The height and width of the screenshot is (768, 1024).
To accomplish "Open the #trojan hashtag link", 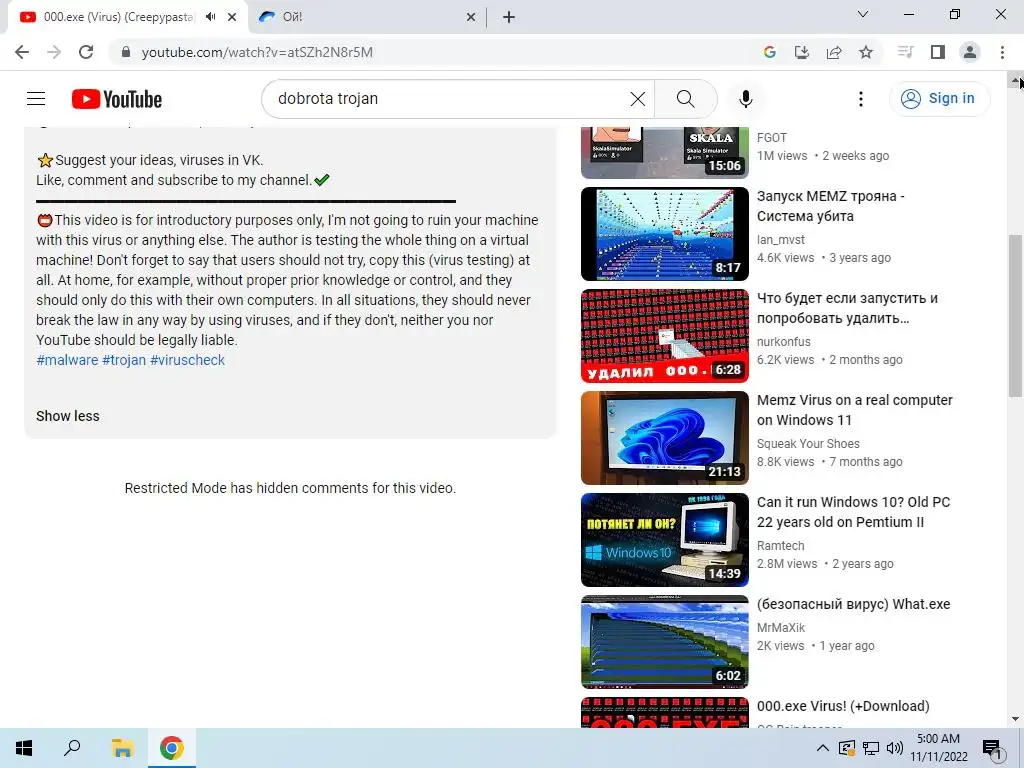I will pos(124,360).
